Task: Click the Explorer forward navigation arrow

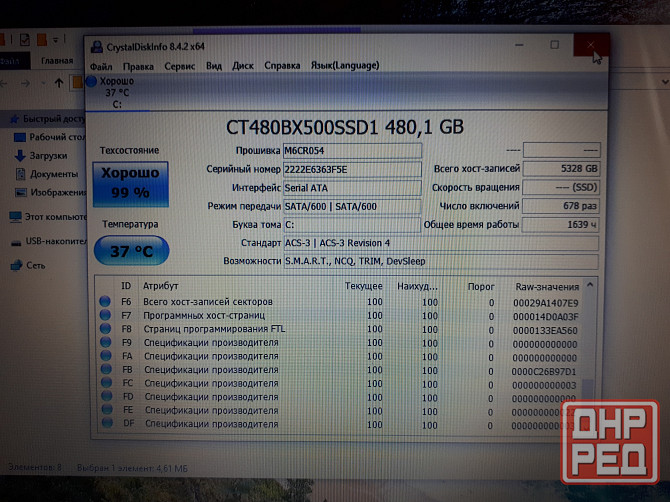Action: 26,83
